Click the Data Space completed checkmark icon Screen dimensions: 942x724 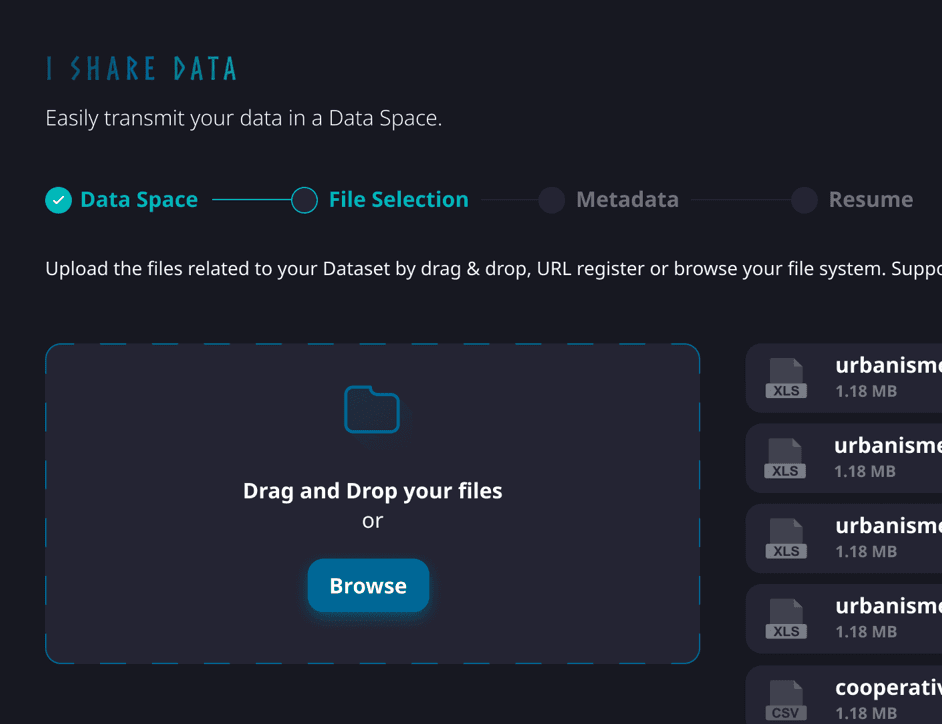coord(58,200)
